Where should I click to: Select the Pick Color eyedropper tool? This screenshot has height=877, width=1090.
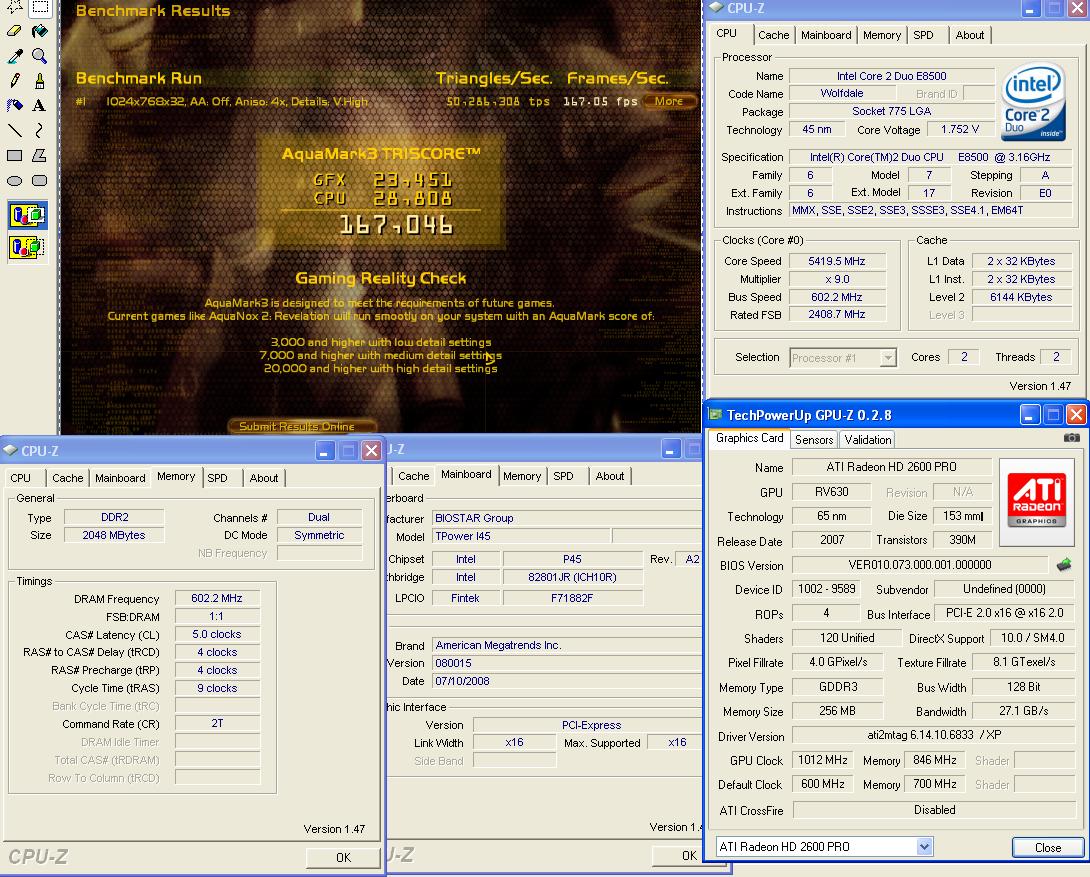pos(15,56)
